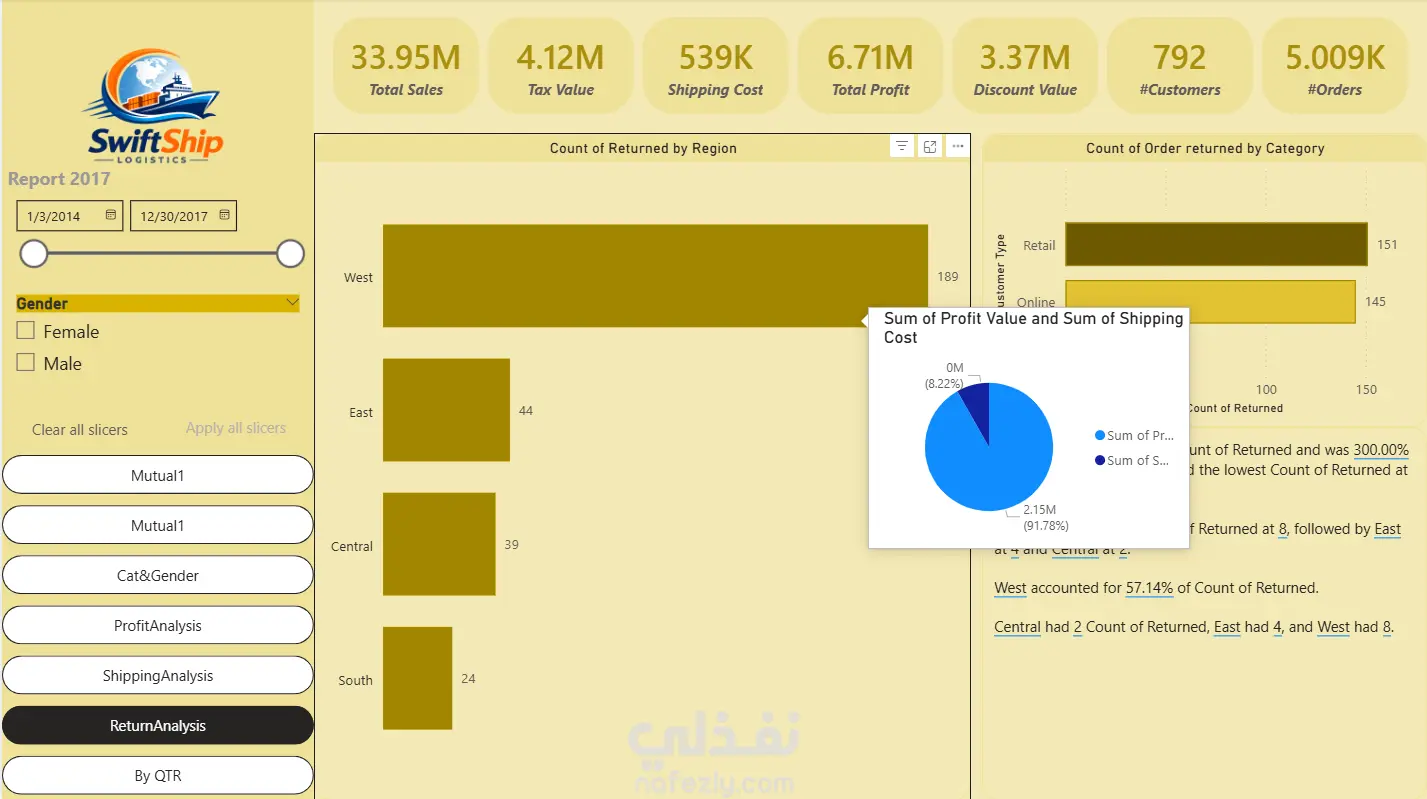The width and height of the screenshot is (1427, 799).
Task: Open more options ellipsis on Region chart
Action: pyautogui.click(x=957, y=147)
